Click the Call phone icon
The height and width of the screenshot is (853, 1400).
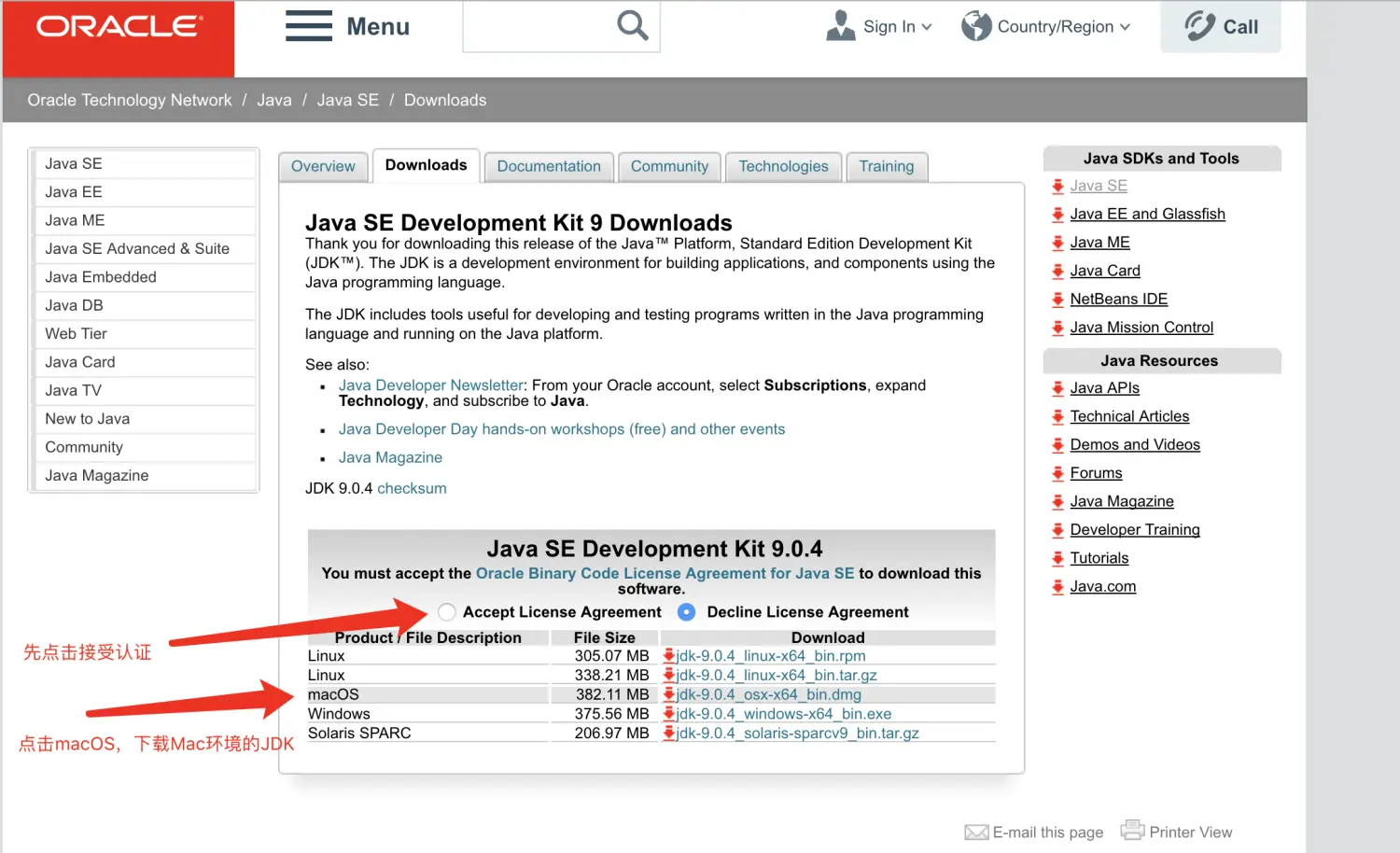1199,26
